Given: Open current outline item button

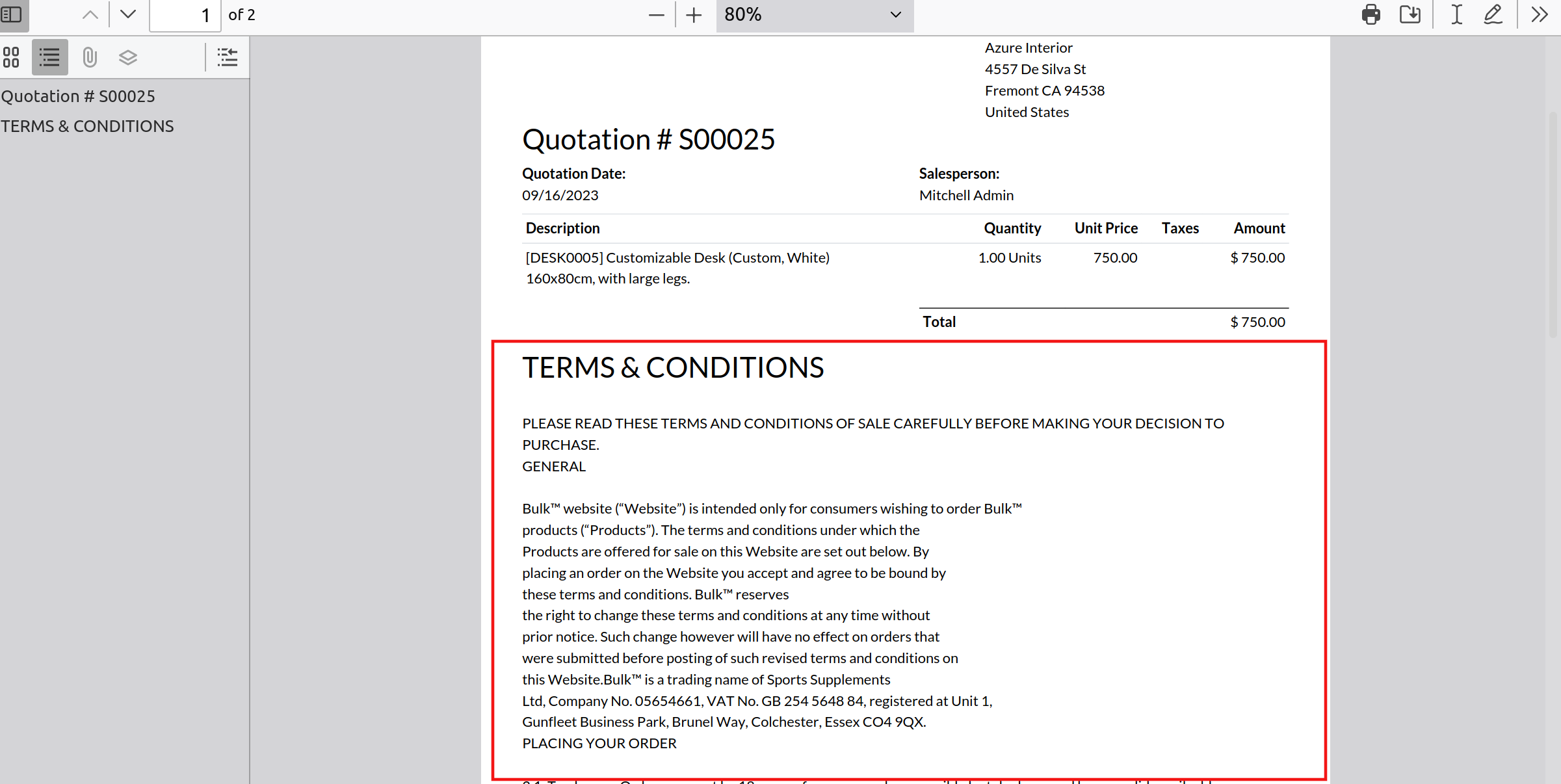Looking at the screenshot, I should pyautogui.click(x=227, y=57).
